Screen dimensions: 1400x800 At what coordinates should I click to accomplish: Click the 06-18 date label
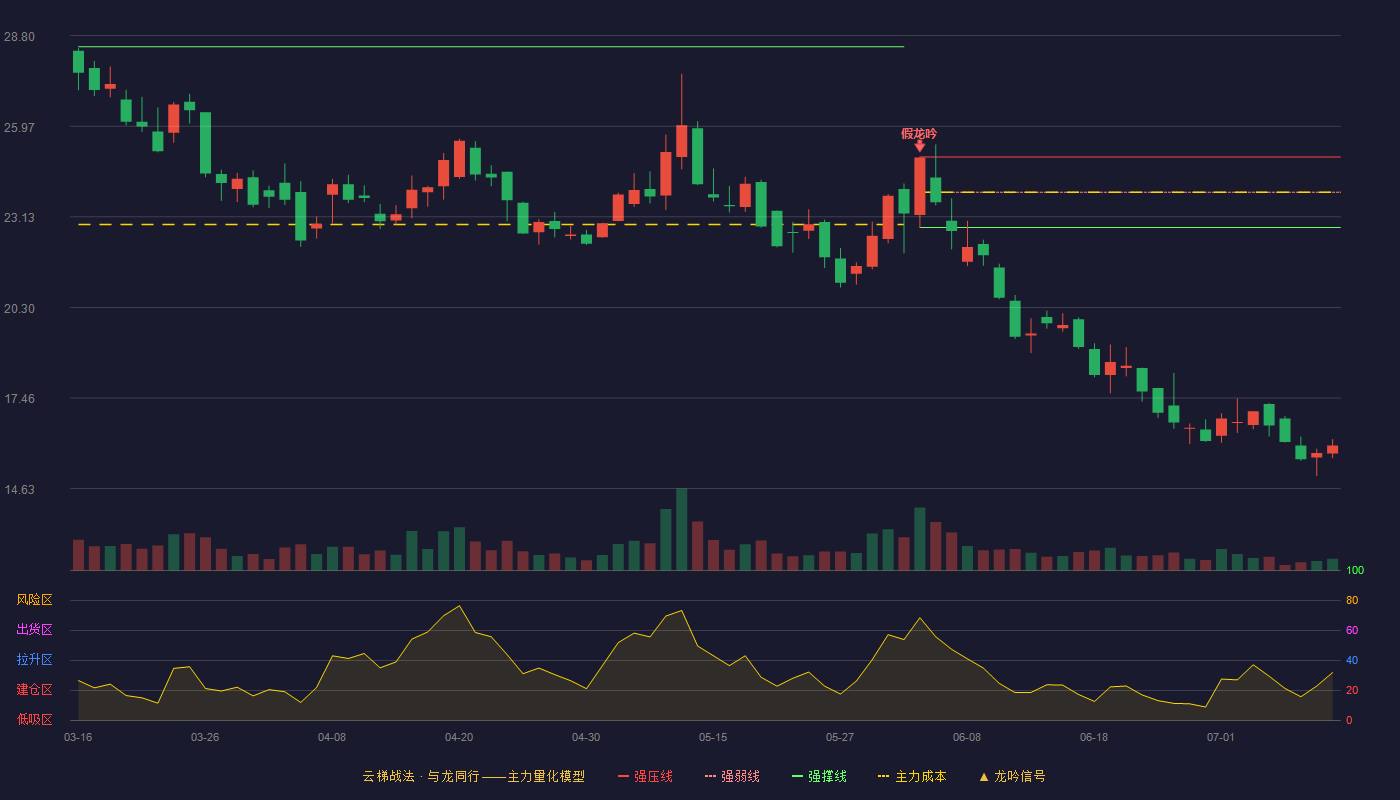[x=1094, y=737]
